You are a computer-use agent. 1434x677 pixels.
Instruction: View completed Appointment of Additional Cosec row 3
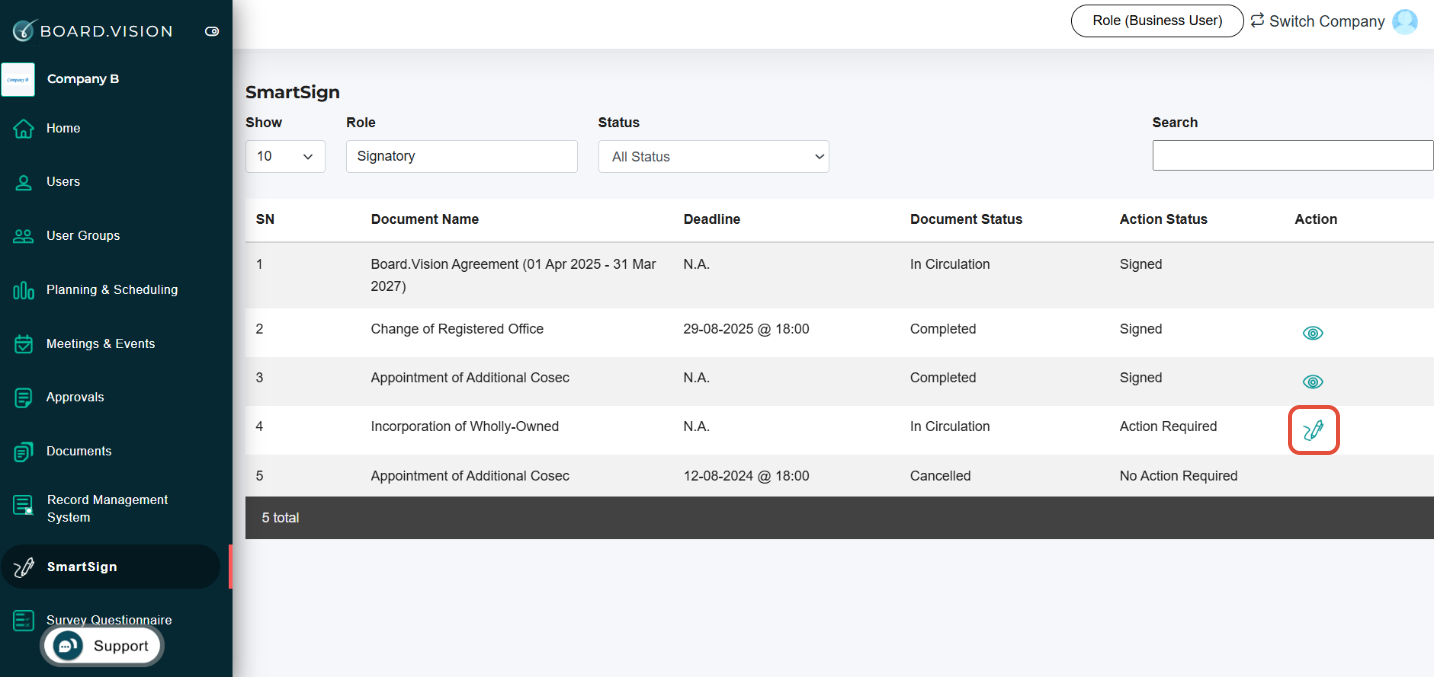coord(1313,382)
